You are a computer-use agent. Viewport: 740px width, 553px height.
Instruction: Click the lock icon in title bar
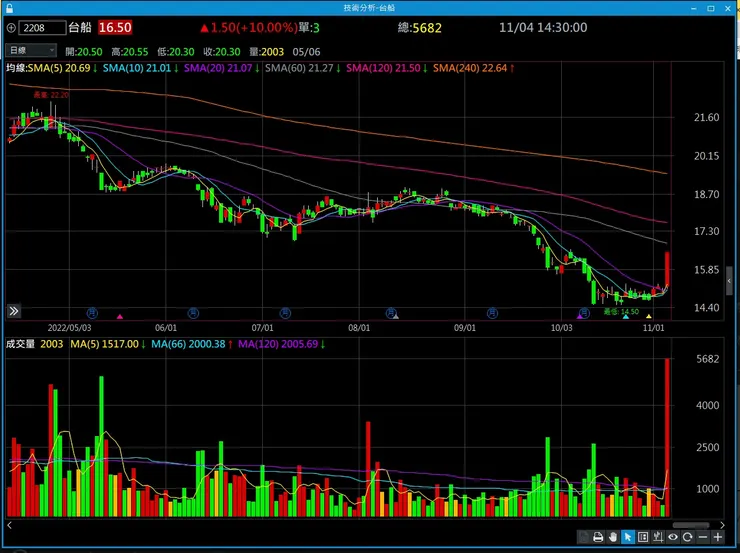tap(9, 8)
